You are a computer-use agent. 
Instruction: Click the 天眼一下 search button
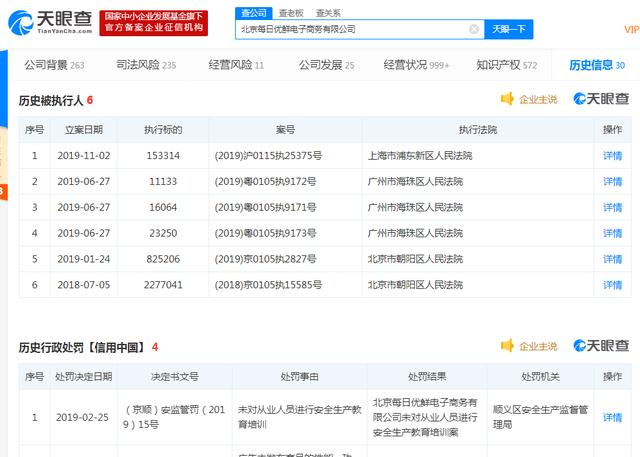(508, 29)
